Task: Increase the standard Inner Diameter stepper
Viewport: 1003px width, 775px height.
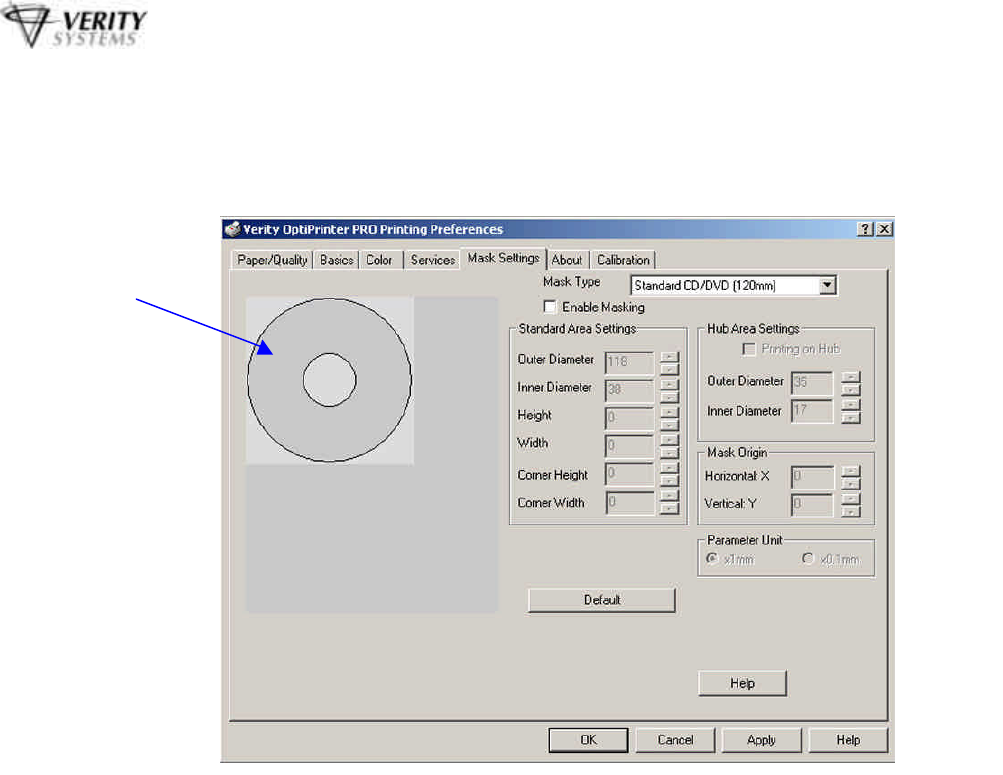Action: (x=670, y=383)
